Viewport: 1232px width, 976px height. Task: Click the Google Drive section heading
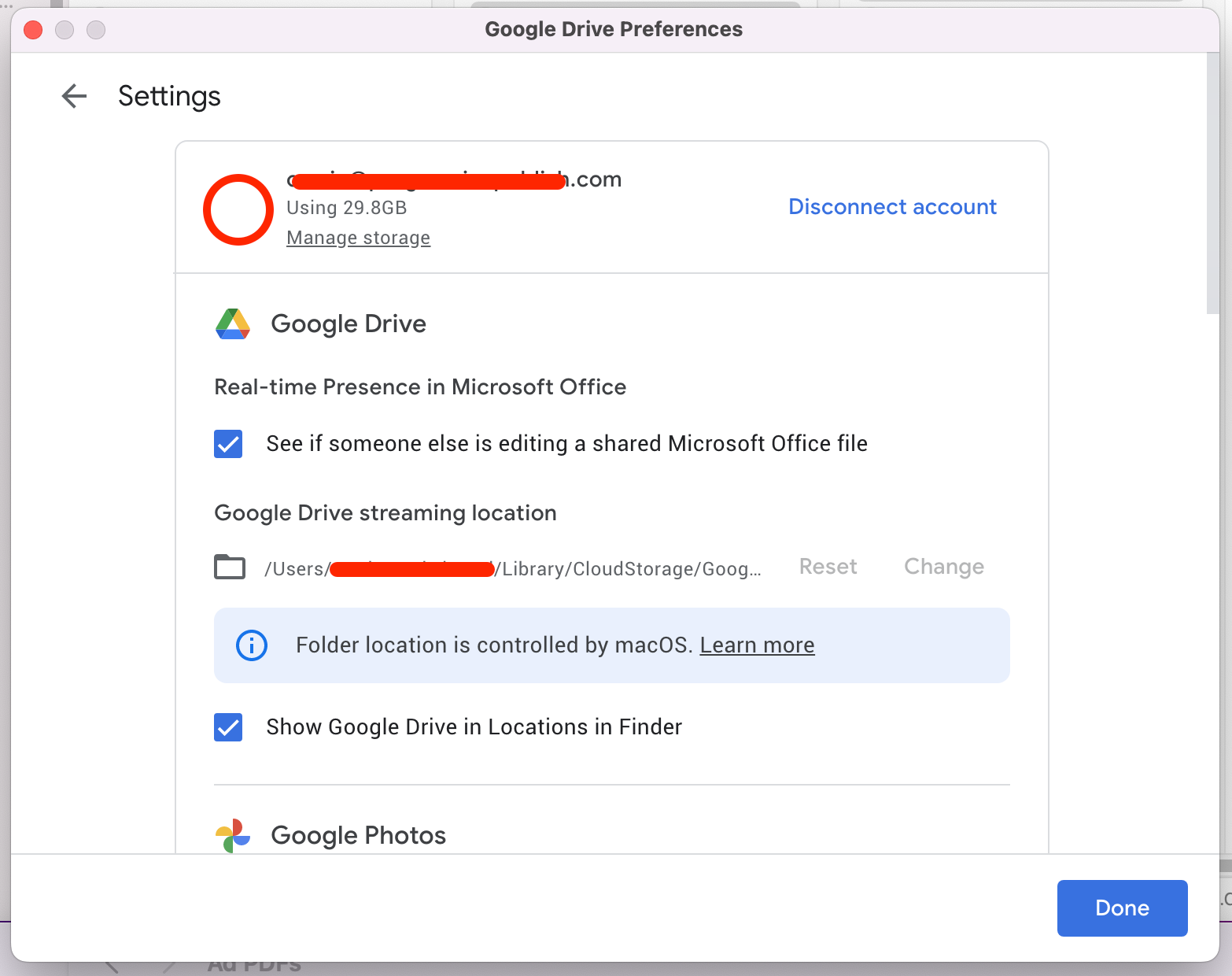pyautogui.click(x=349, y=324)
